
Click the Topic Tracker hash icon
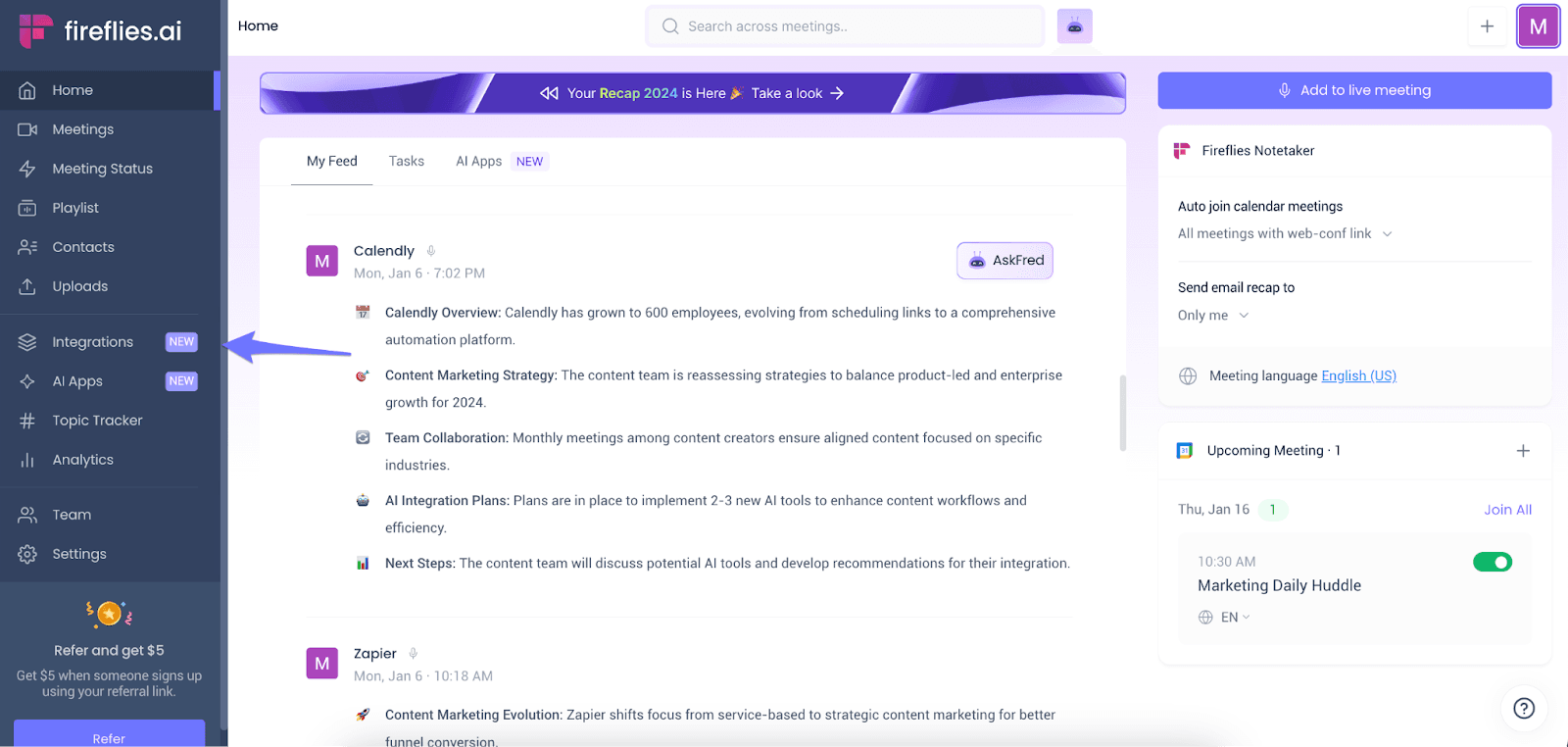point(27,421)
